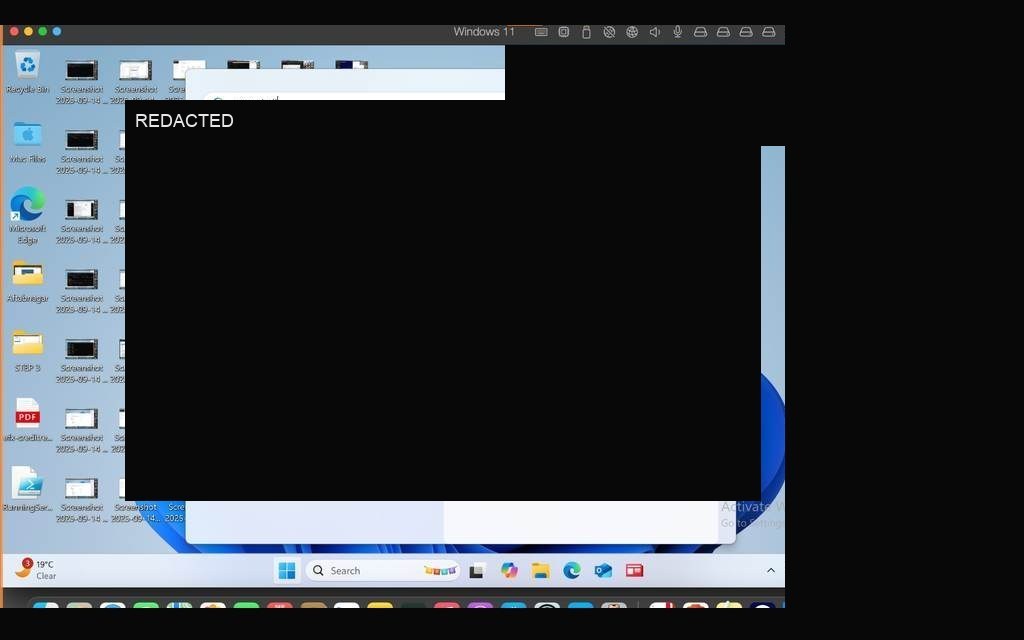Viewport: 1024px width, 640px height.
Task: Open File Explorer from the taskbar
Action: click(540, 571)
